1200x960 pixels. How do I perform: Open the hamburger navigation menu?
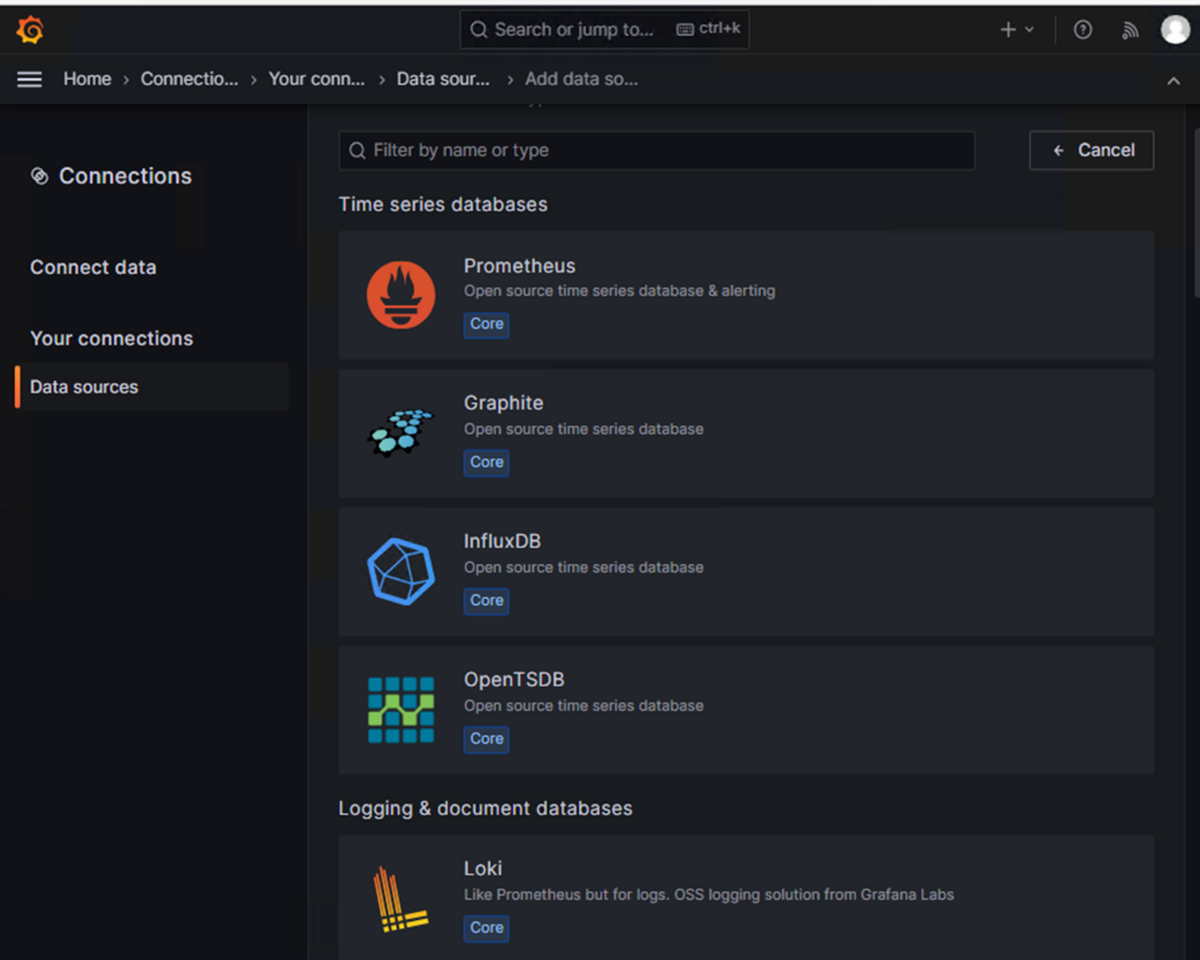30,79
